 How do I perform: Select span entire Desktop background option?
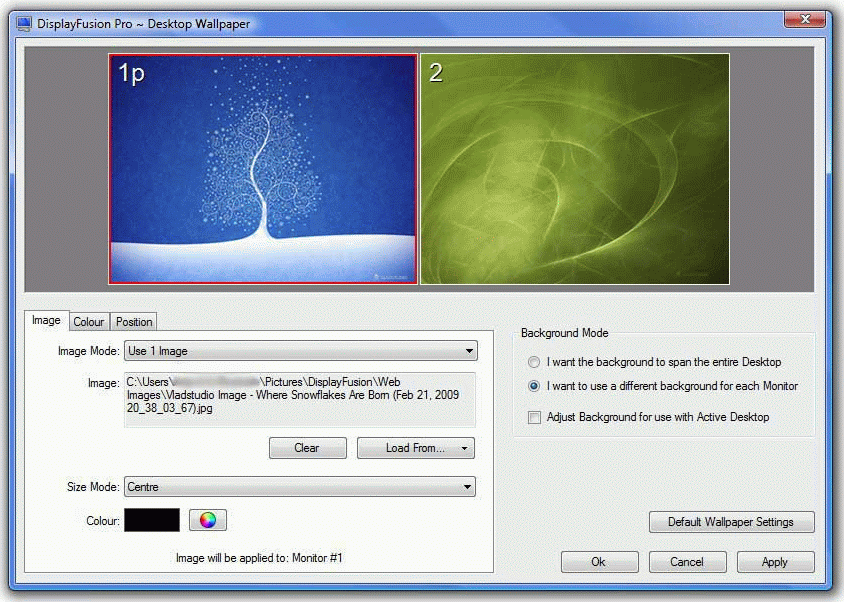(x=656, y=362)
